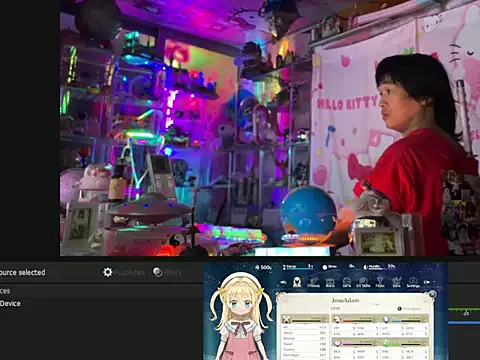Image resolution: width=480 pixels, height=360 pixels.
Task: Click the Speed stat row
Action: (304, 344)
